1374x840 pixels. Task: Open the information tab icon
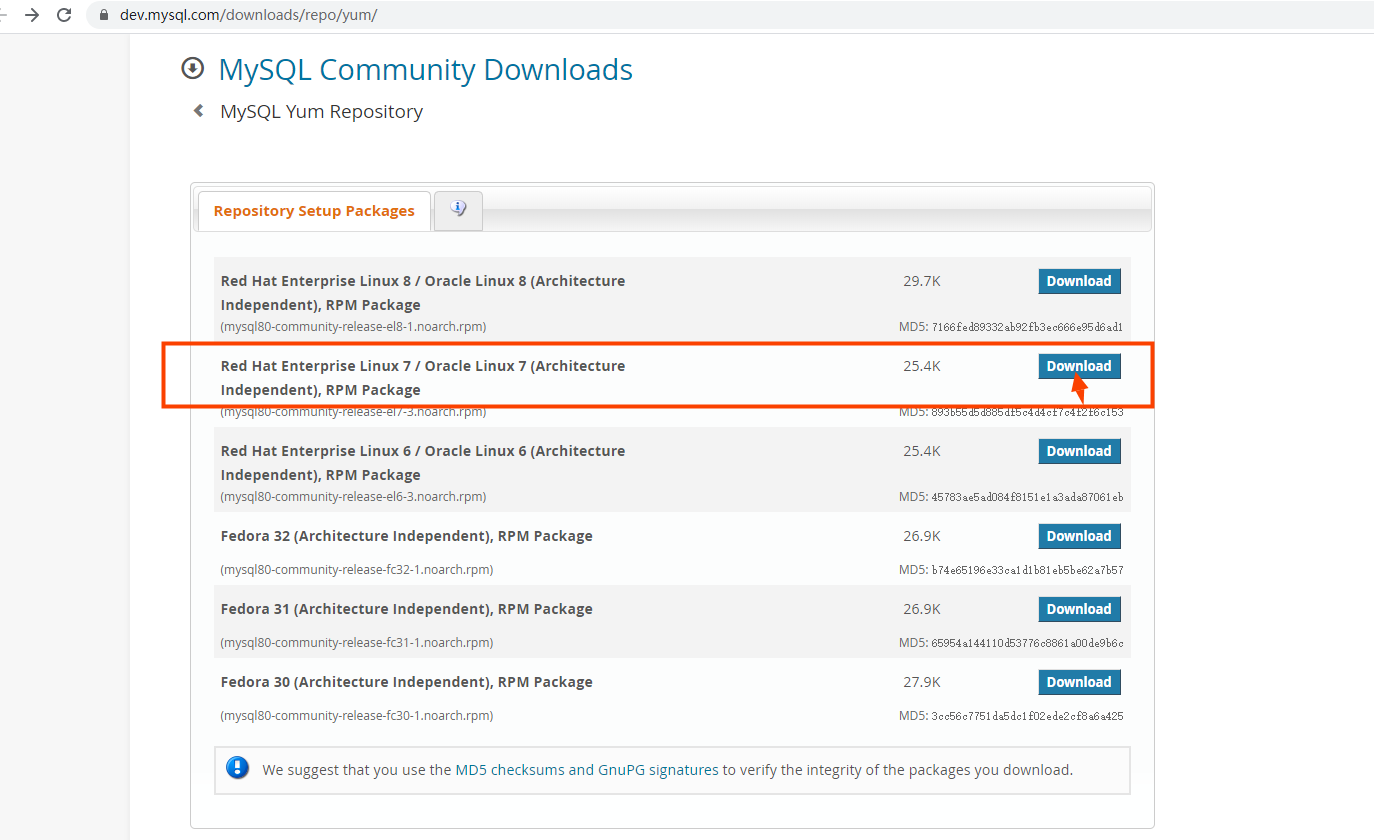click(459, 210)
